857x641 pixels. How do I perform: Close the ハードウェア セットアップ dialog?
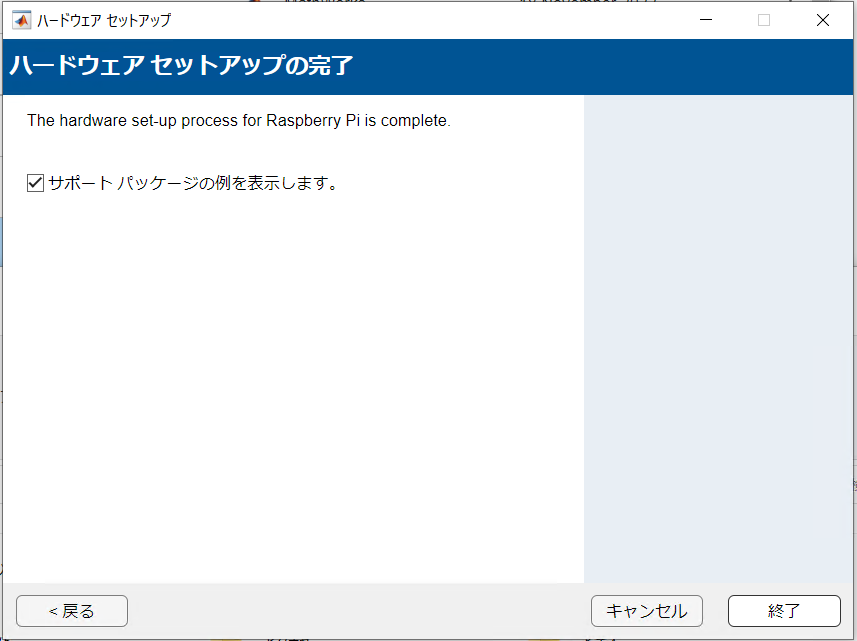click(x=822, y=20)
